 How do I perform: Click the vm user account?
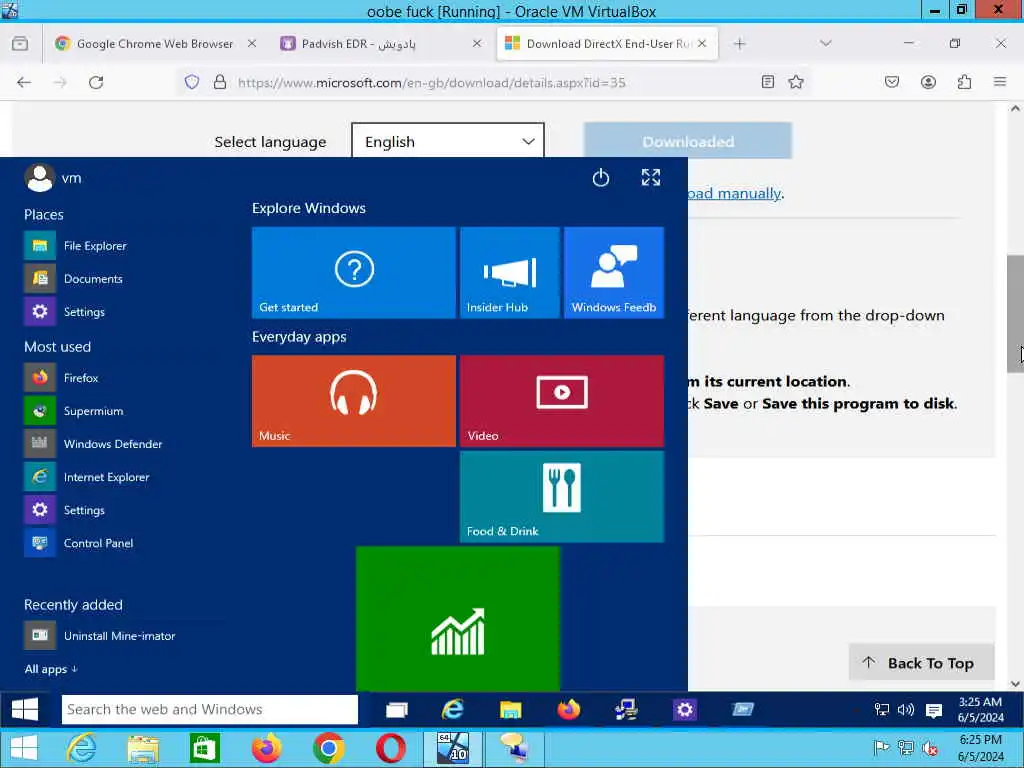(53, 178)
